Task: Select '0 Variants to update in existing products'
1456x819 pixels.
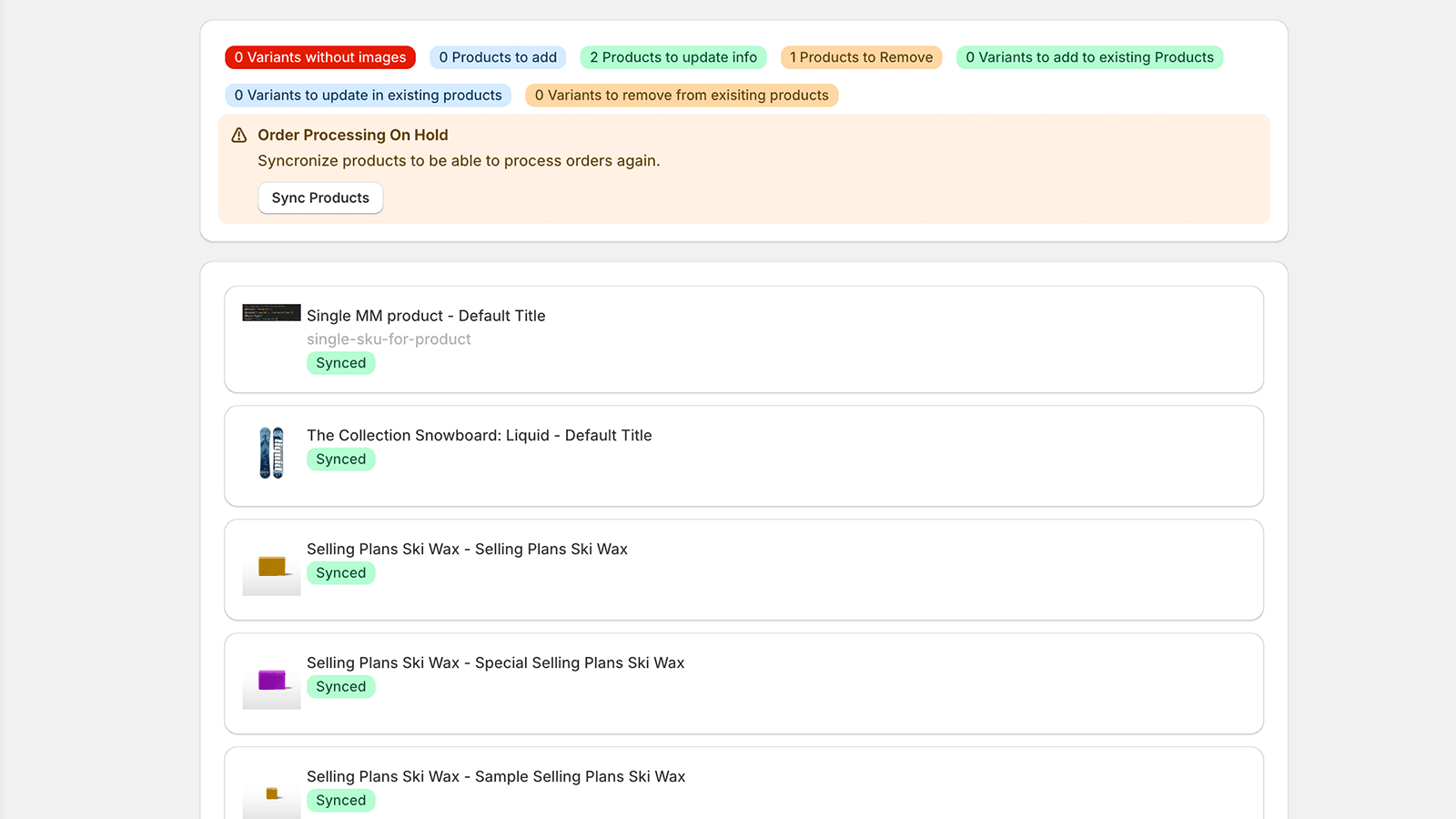Action: point(368,96)
